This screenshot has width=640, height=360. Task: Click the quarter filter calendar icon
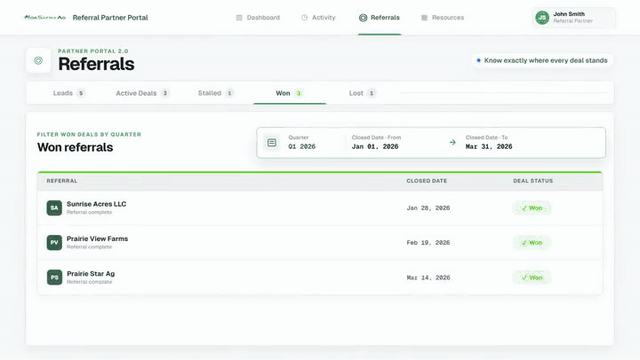[272, 142]
